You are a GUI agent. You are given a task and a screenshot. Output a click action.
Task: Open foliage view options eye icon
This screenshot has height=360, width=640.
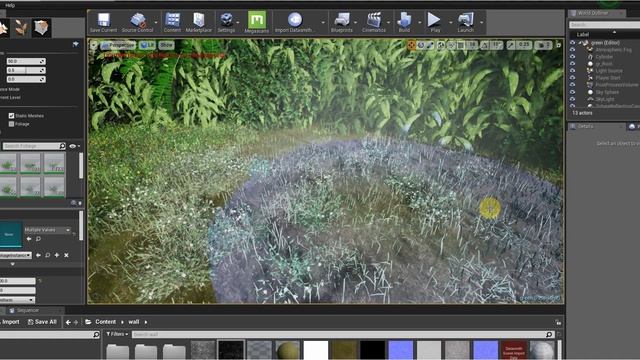tap(74, 146)
